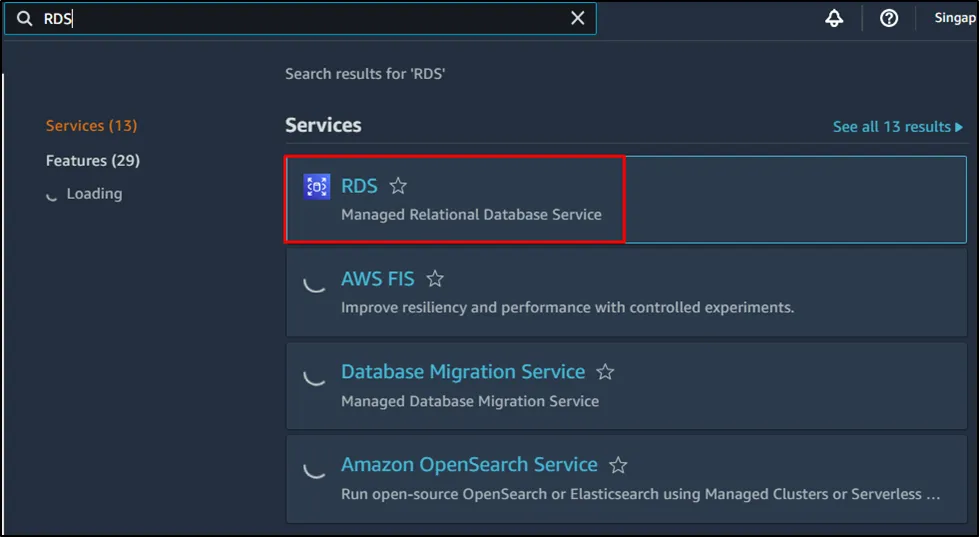This screenshot has width=979, height=537.
Task: Click the AWS FIS loading icon
Action: tap(315, 282)
